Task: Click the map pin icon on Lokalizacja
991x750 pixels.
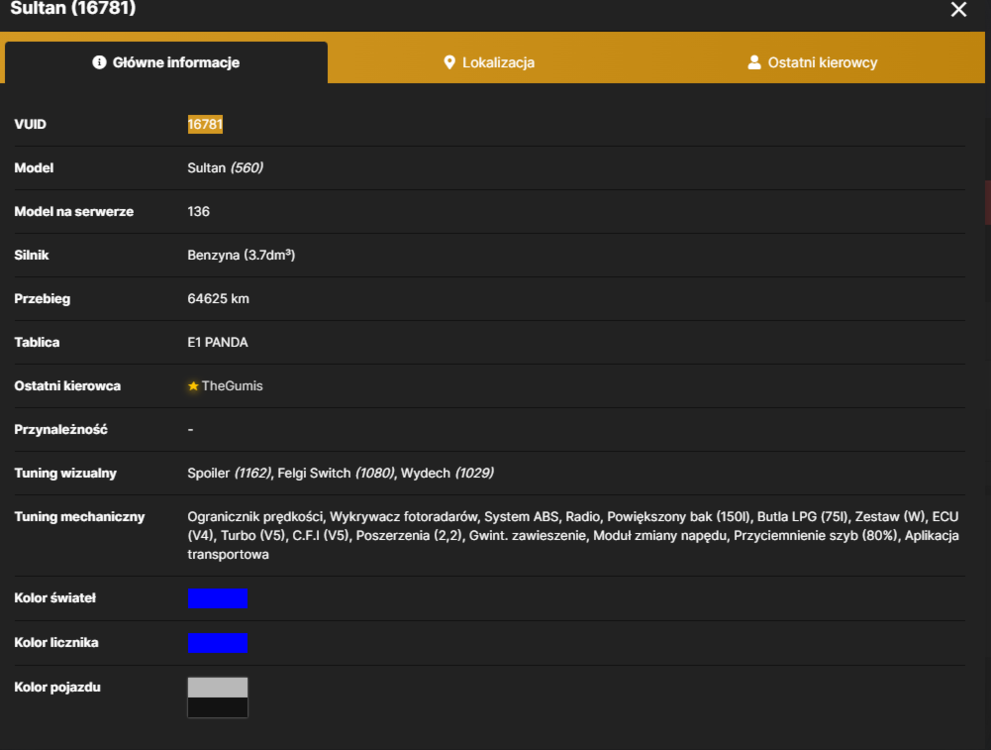Action: point(449,62)
